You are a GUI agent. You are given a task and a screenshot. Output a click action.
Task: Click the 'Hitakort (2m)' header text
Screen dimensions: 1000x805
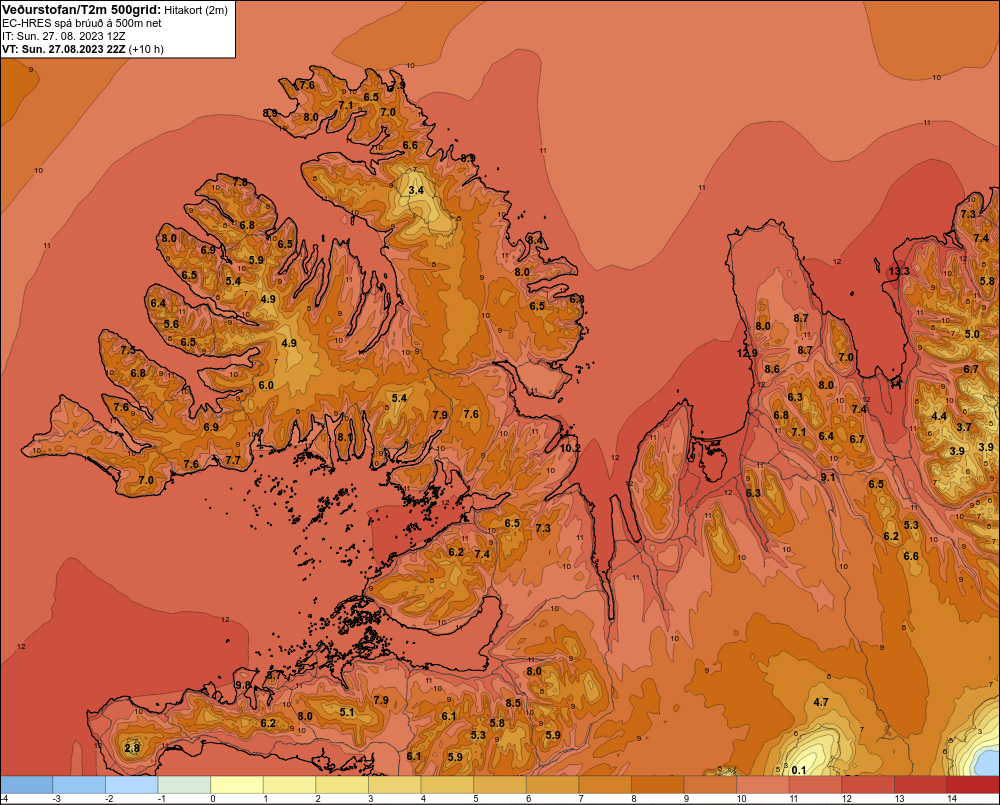(x=196, y=10)
